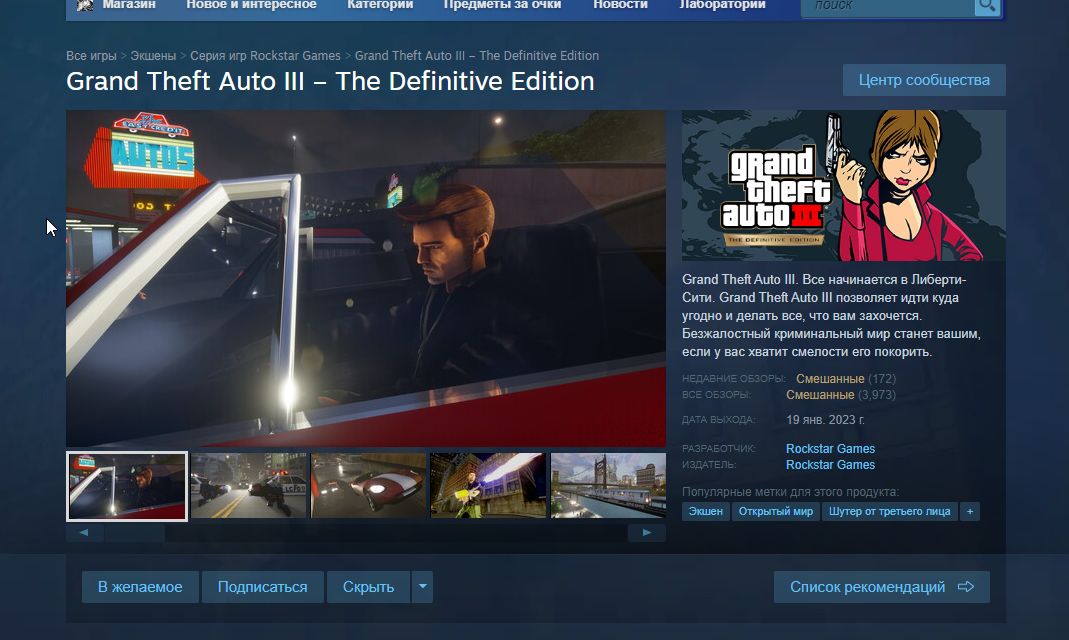Image resolution: width=1069 pixels, height=640 pixels.
Task: Open Серия игр Rockstar Games breadcrumb
Action: 265,56
